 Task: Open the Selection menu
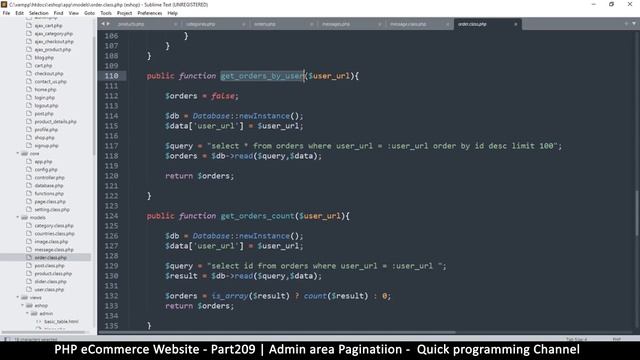pos(39,13)
